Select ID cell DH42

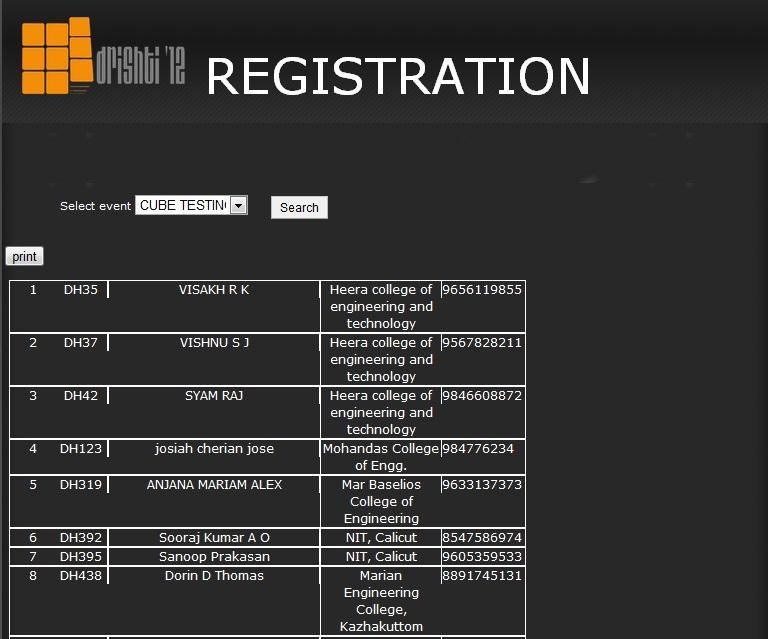[x=81, y=395]
